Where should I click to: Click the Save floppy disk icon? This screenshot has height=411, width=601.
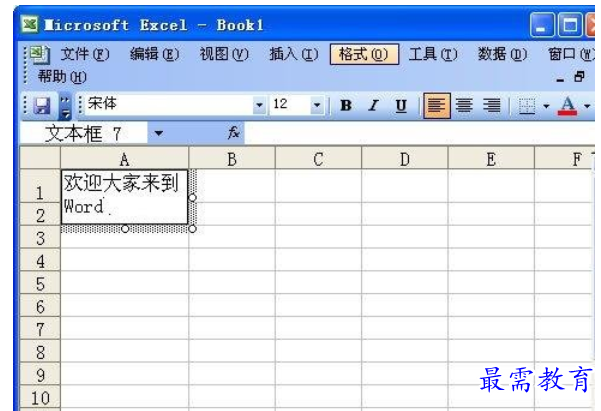coord(42,105)
